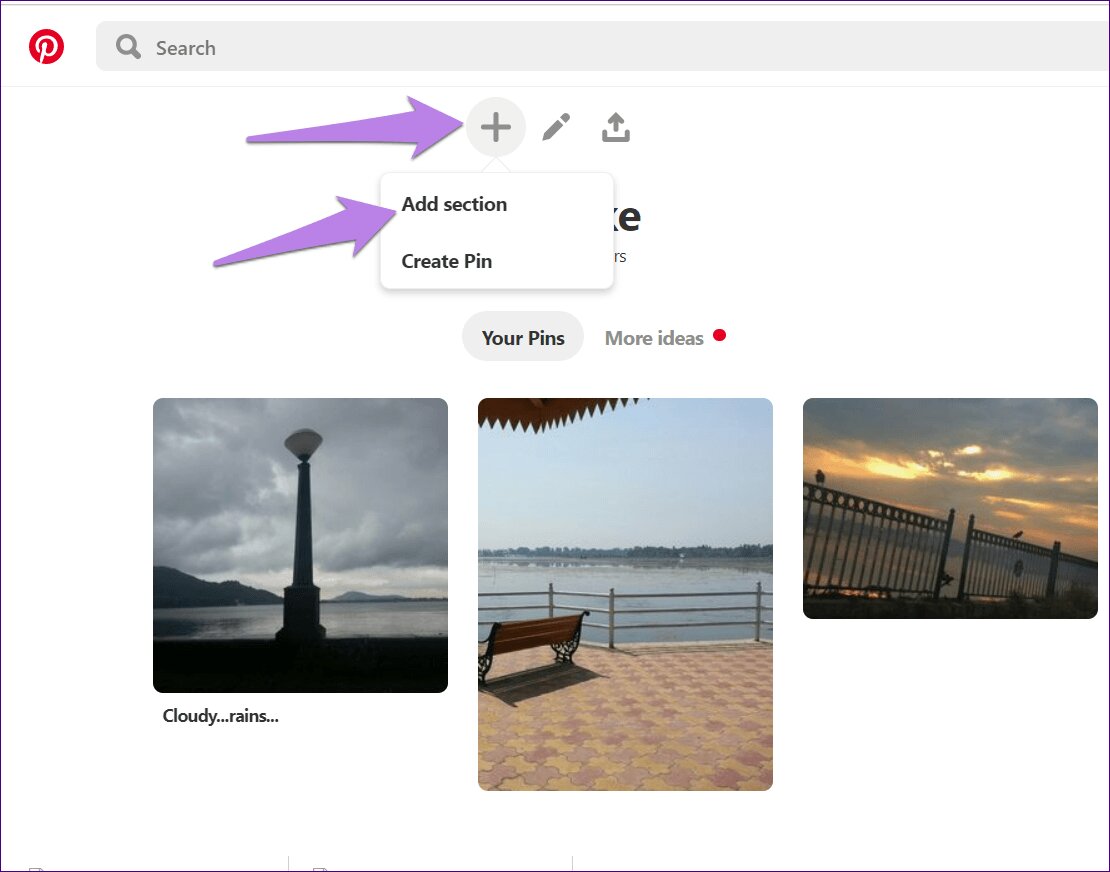Choose Create Pin from the menu
The width and height of the screenshot is (1110, 872).
click(447, 261)
